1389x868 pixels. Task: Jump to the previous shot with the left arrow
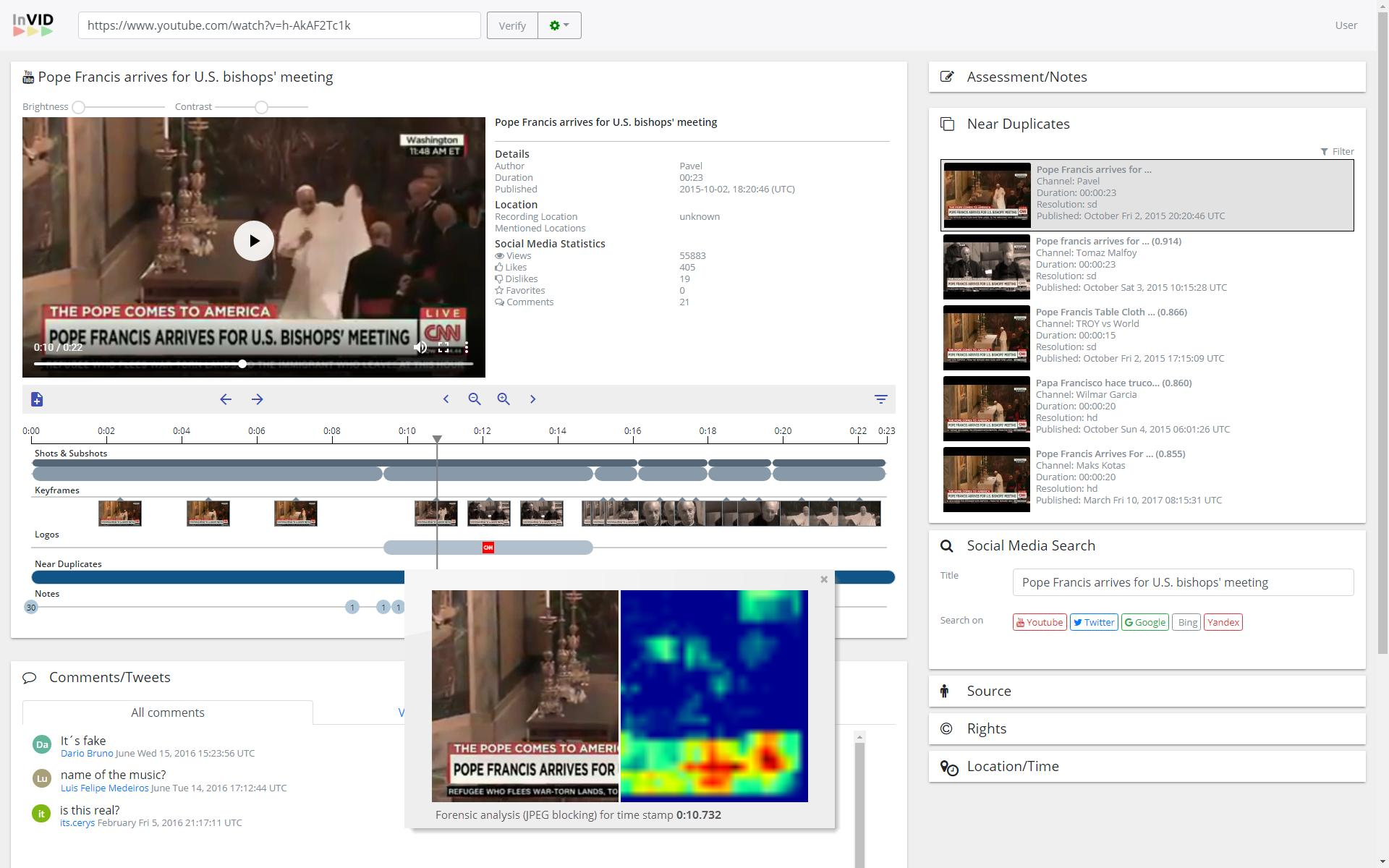point(226,399)
